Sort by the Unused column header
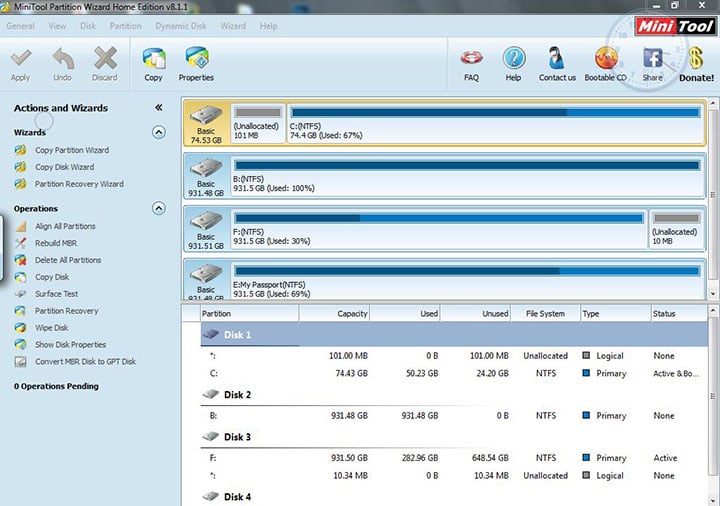This screenshot has width=720, height=506. click(x=476, y=314)
